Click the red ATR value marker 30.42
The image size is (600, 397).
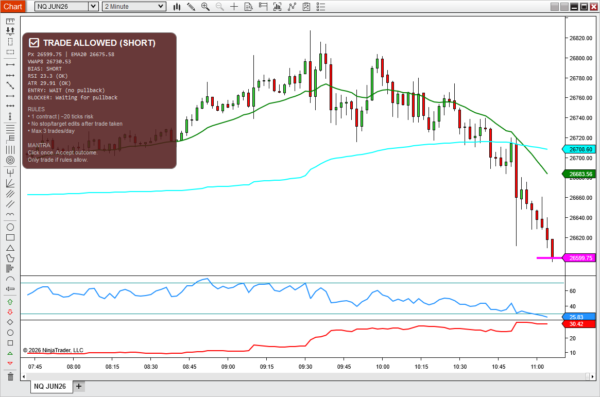click(579, 324)
